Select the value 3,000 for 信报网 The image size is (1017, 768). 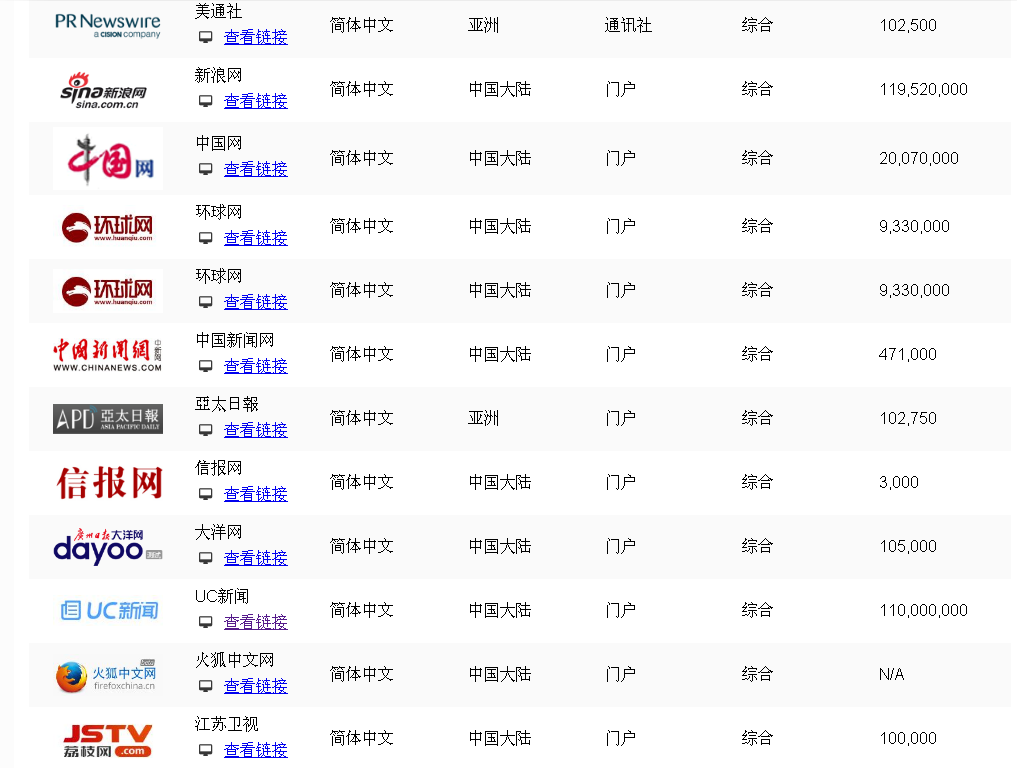coord(899,483)
